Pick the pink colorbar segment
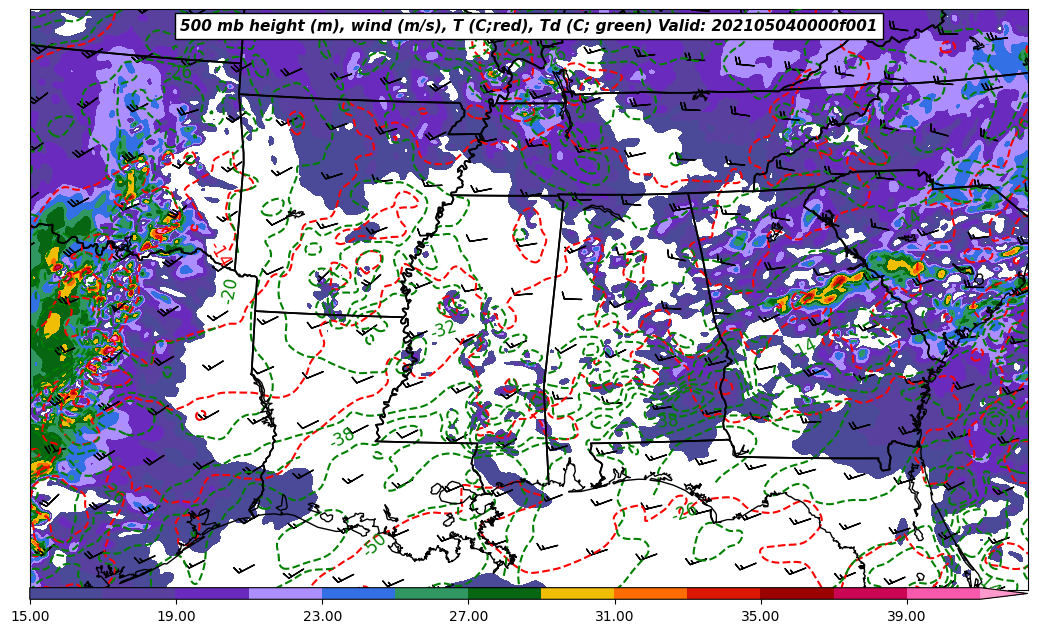The height and width of the screenshot is (633, 1037). [942, 593]
